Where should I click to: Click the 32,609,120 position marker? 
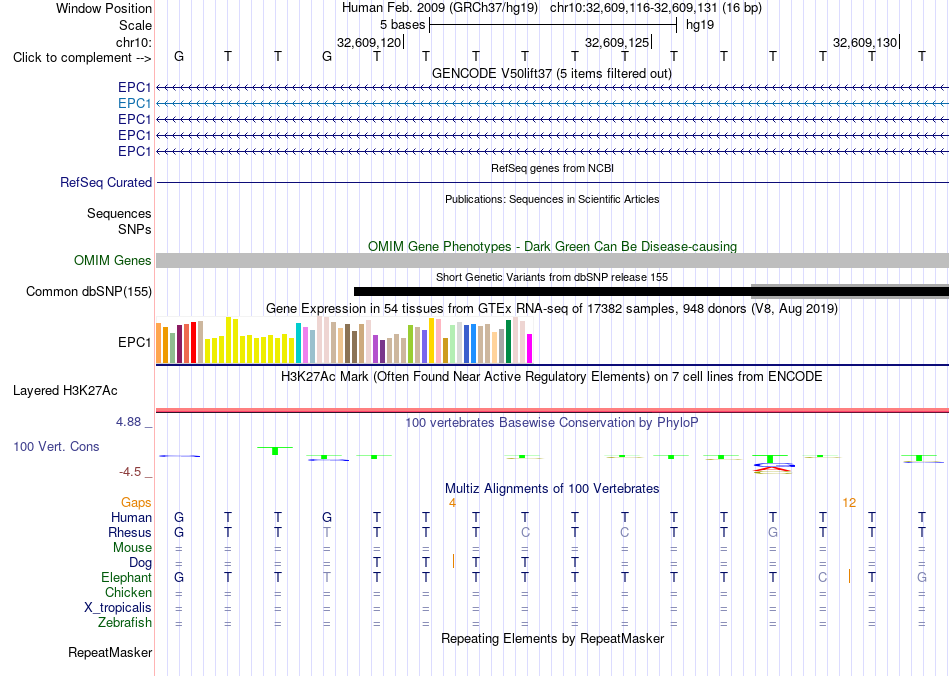pos(369,42)
